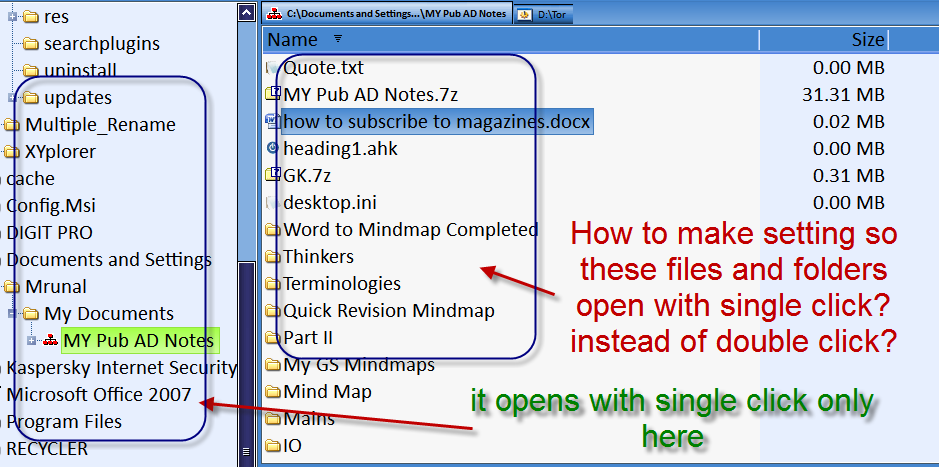Click the XYplorer folder icon in tree
This screenshot has height=467, width=939.
point(12,152)
